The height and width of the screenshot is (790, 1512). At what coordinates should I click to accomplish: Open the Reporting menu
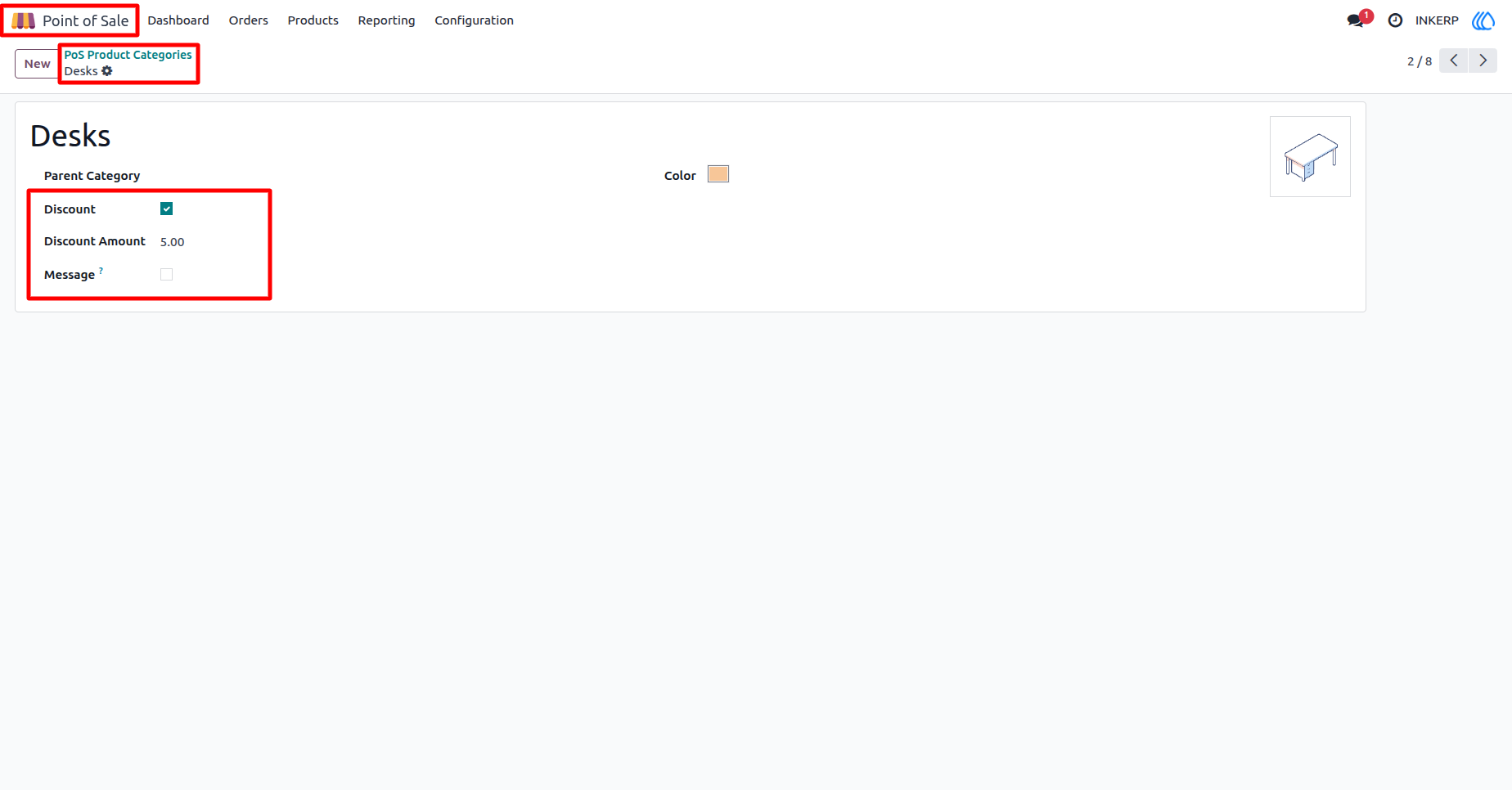click(x=386, y=20)
